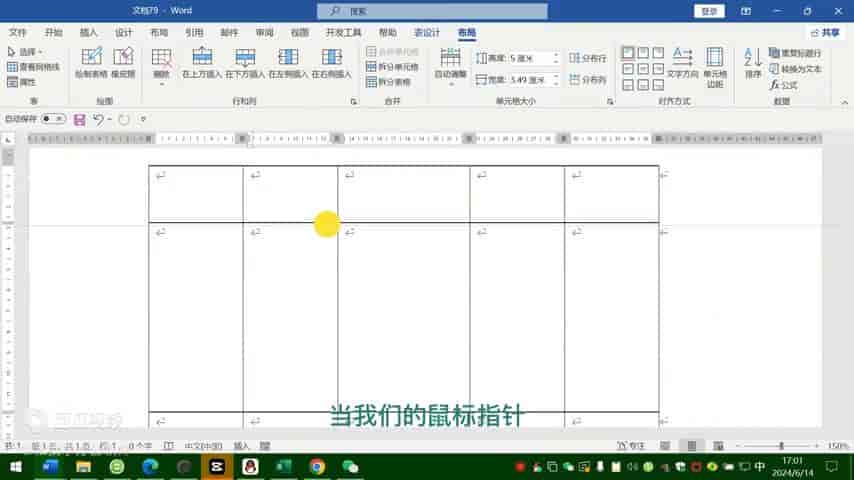Click Repeat Header Rows (重复标题行)
Viewport: 854px width, 480px height.
pyautogui.click(x=795, y=53)
